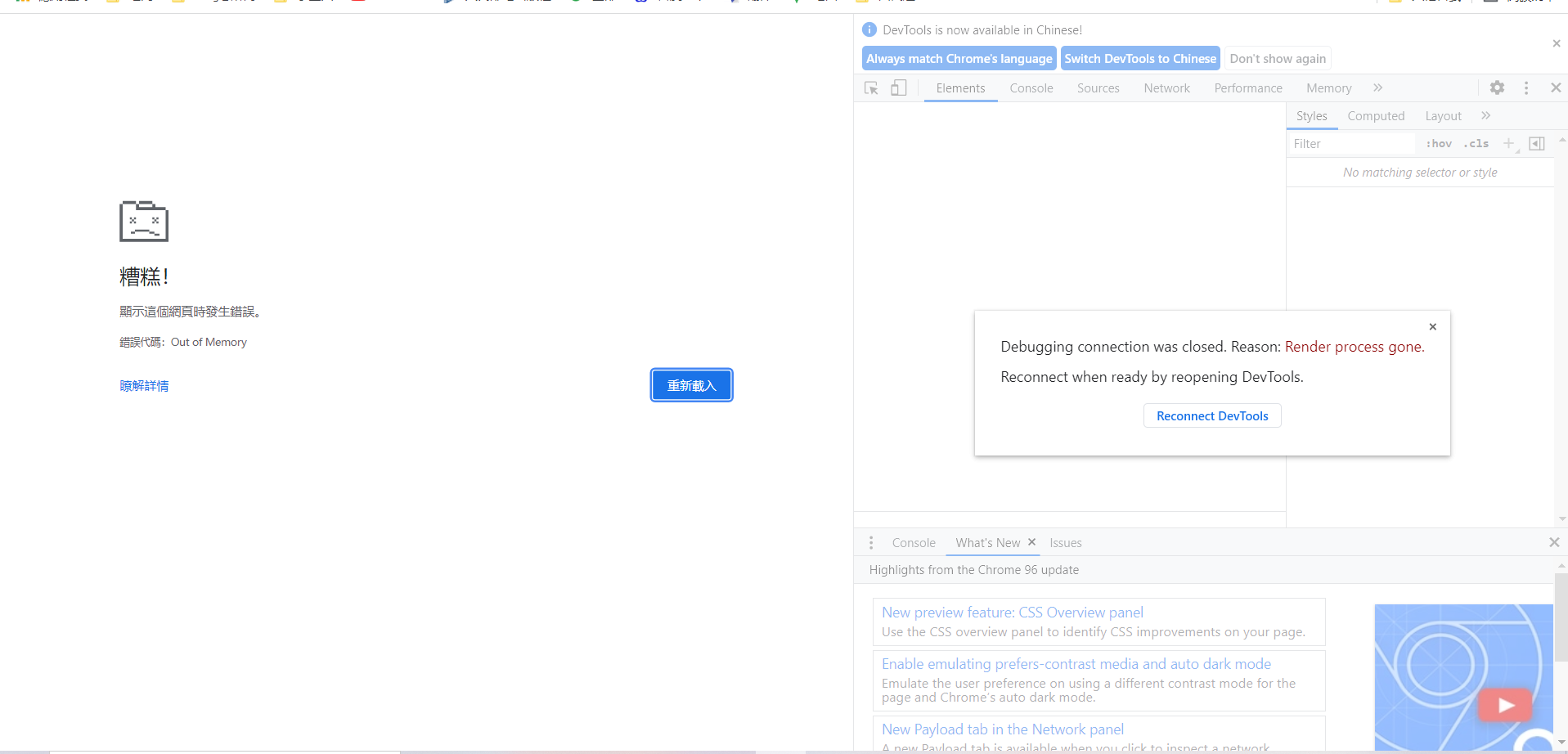Select the Computed sidebar tab
The width and height of the screenshot is (1568, 754).
pyautogui.click(x=1376, y=116)
